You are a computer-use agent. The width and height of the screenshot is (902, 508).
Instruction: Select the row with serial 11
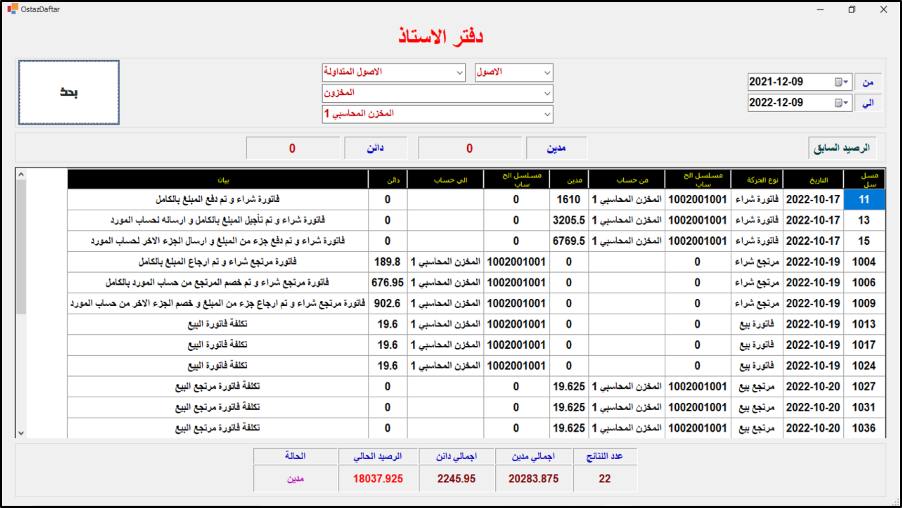[864, 199]
